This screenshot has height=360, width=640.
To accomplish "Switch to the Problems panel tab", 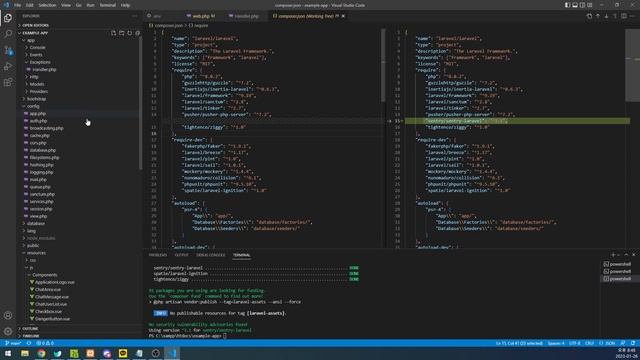I will 158,255.
